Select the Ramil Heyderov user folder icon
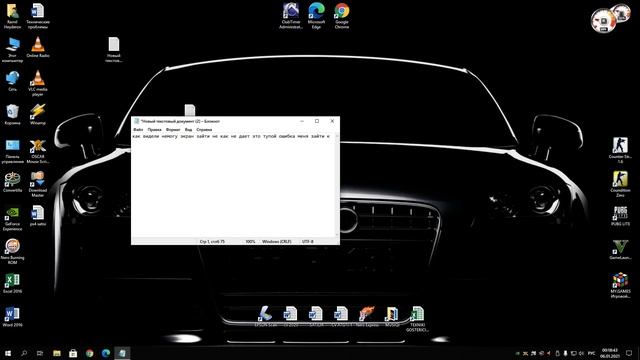This screenshot has width=640, height=360. pos(12,16)
